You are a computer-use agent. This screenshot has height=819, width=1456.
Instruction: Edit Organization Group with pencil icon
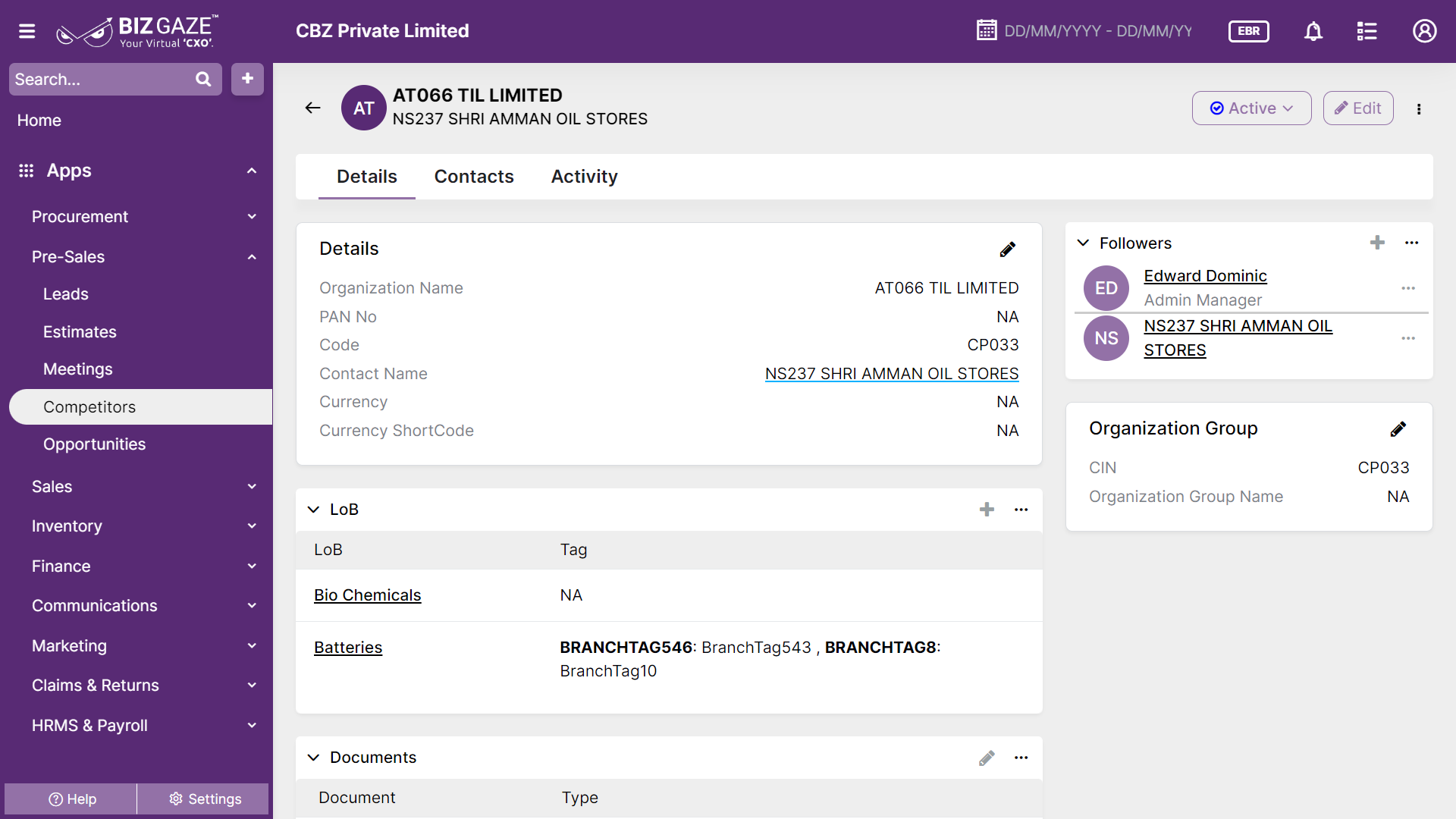click(1398, 429)
